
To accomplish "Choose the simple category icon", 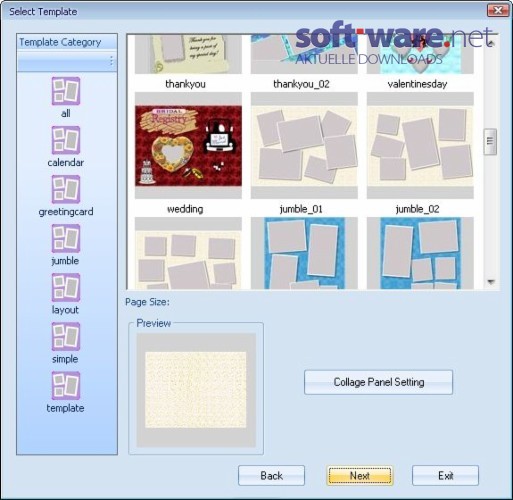I will coord(66,336).
